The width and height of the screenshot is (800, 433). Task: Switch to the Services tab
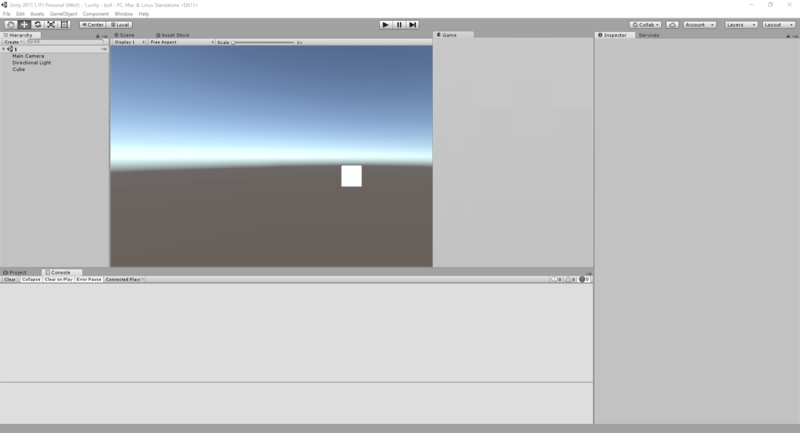point(648,35)
